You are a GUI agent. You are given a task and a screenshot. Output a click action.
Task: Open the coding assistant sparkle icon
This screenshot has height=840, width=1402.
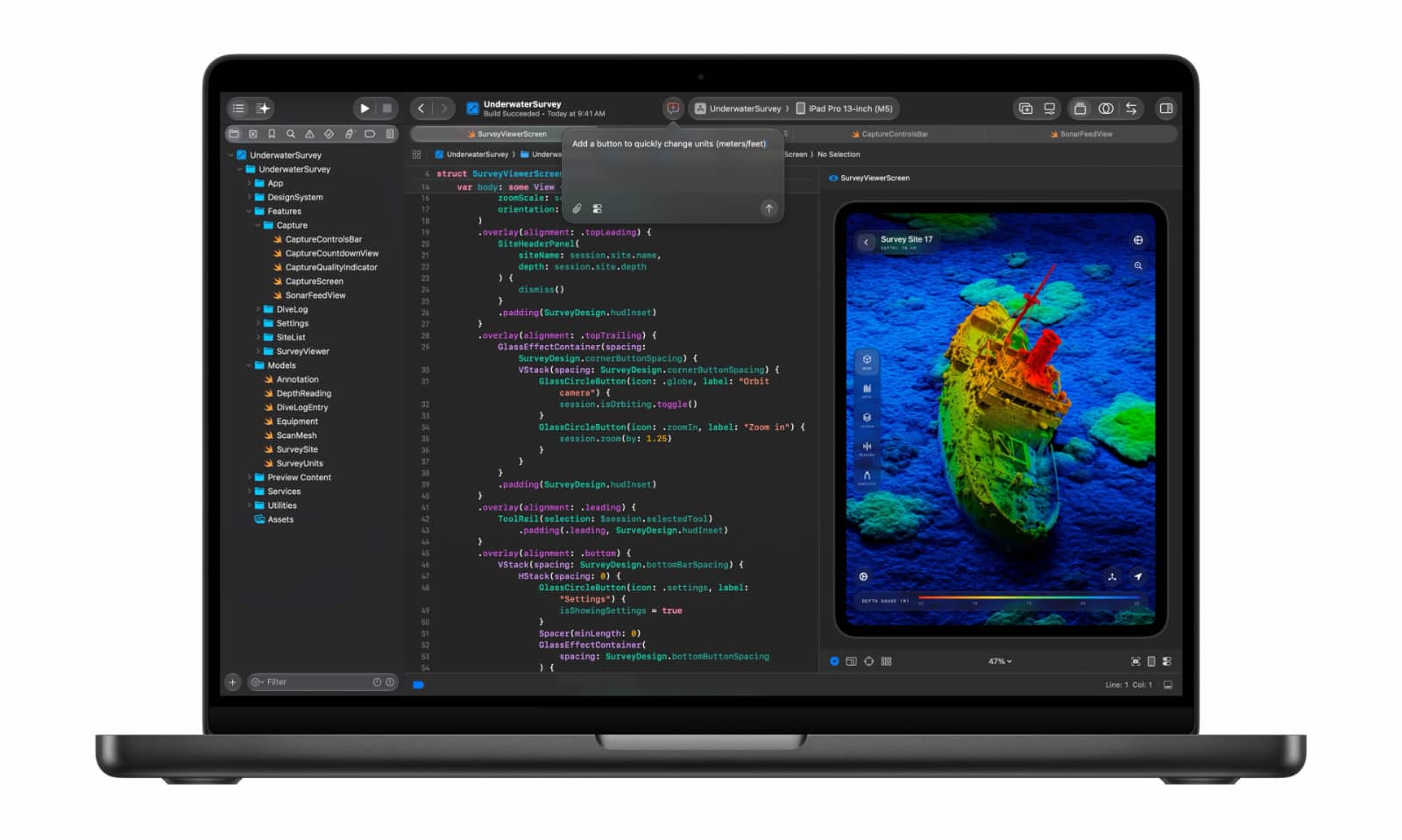pos(263,109)
